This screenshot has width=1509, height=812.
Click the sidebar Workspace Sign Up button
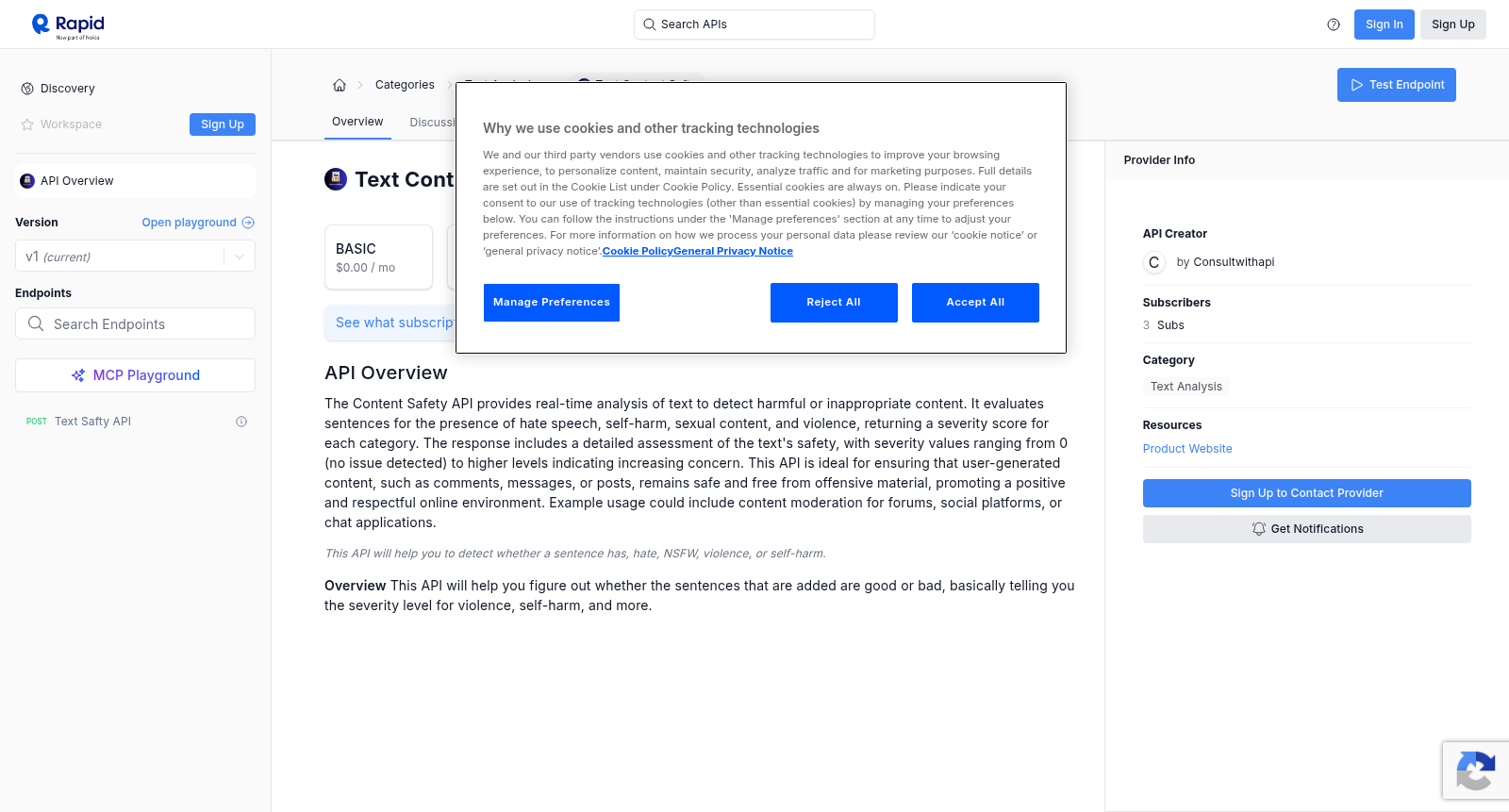pyautogui.click(x=223, y=124)
